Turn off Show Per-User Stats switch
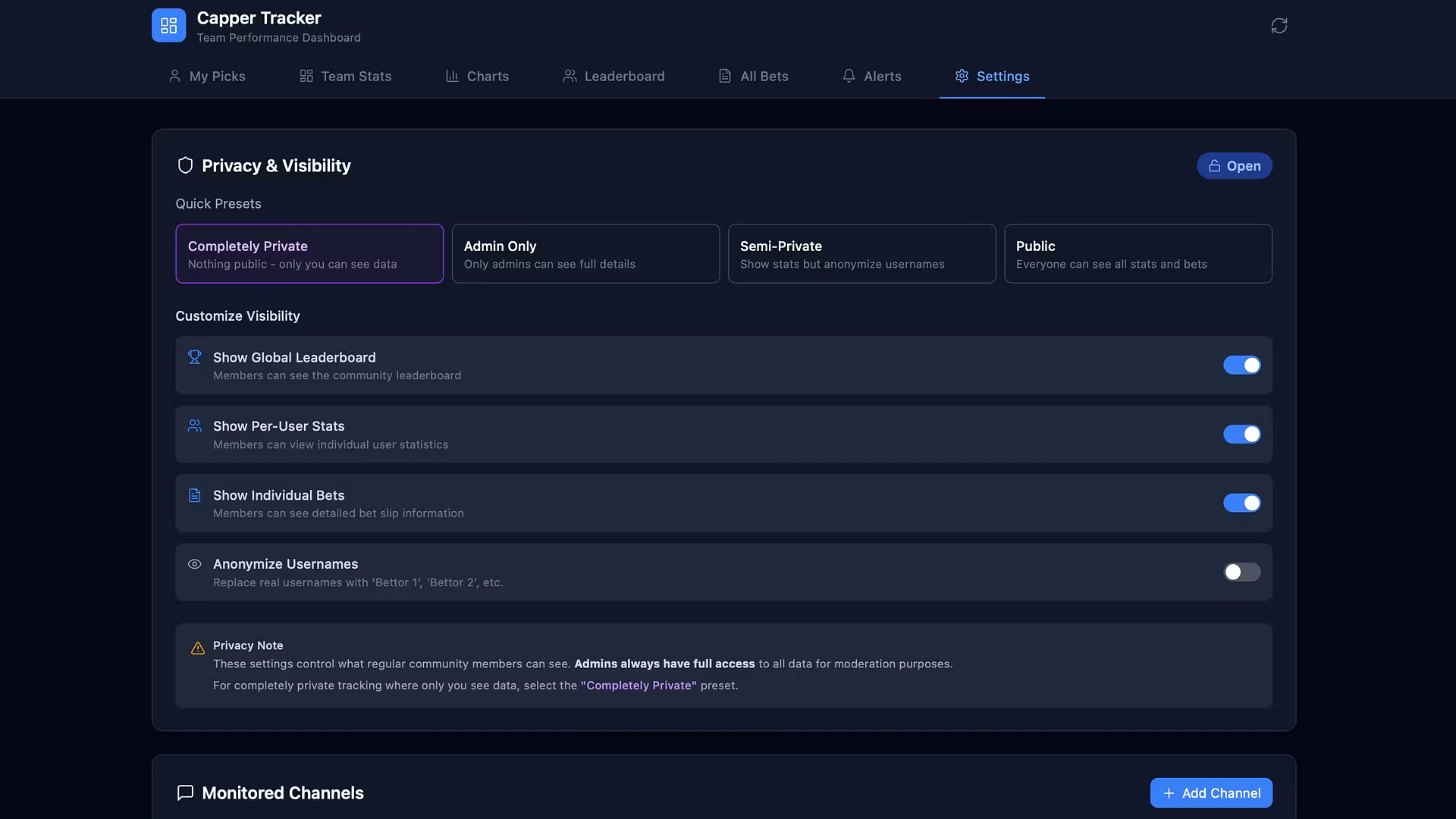Viewport: 1456px width, 819px height. [1241, 435]
